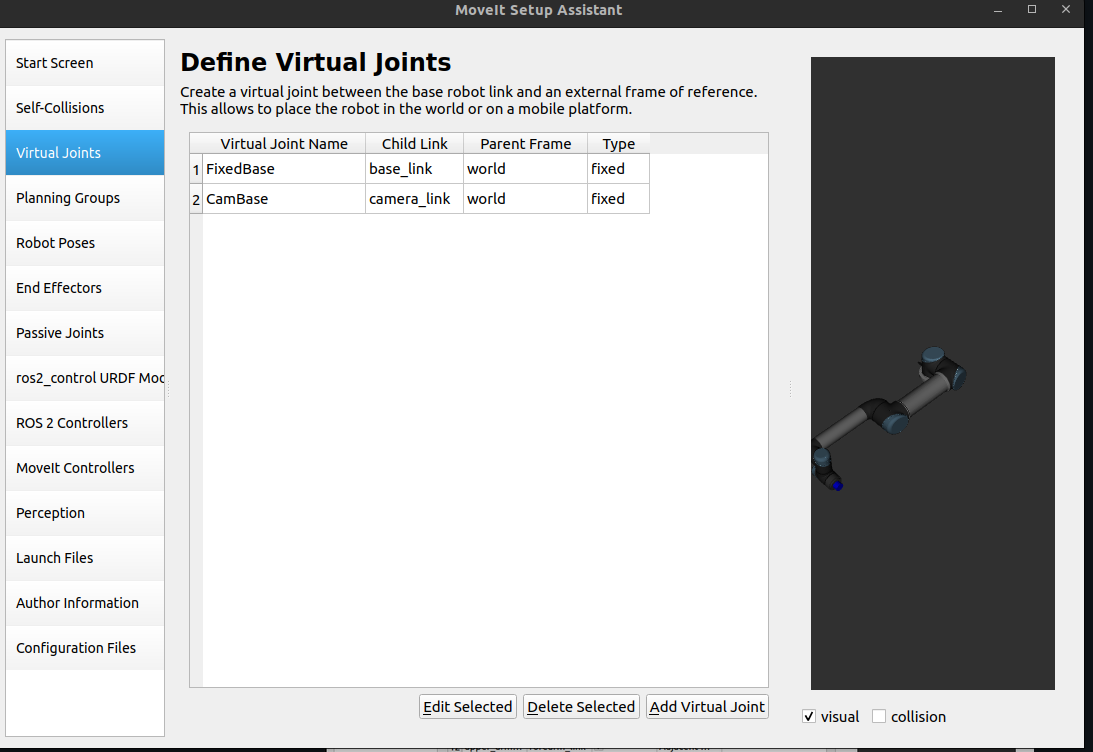Viewport: 1093px width, 752px height.
Task: Click Add Virtual Joint button
Action: (x=707, y=707)
